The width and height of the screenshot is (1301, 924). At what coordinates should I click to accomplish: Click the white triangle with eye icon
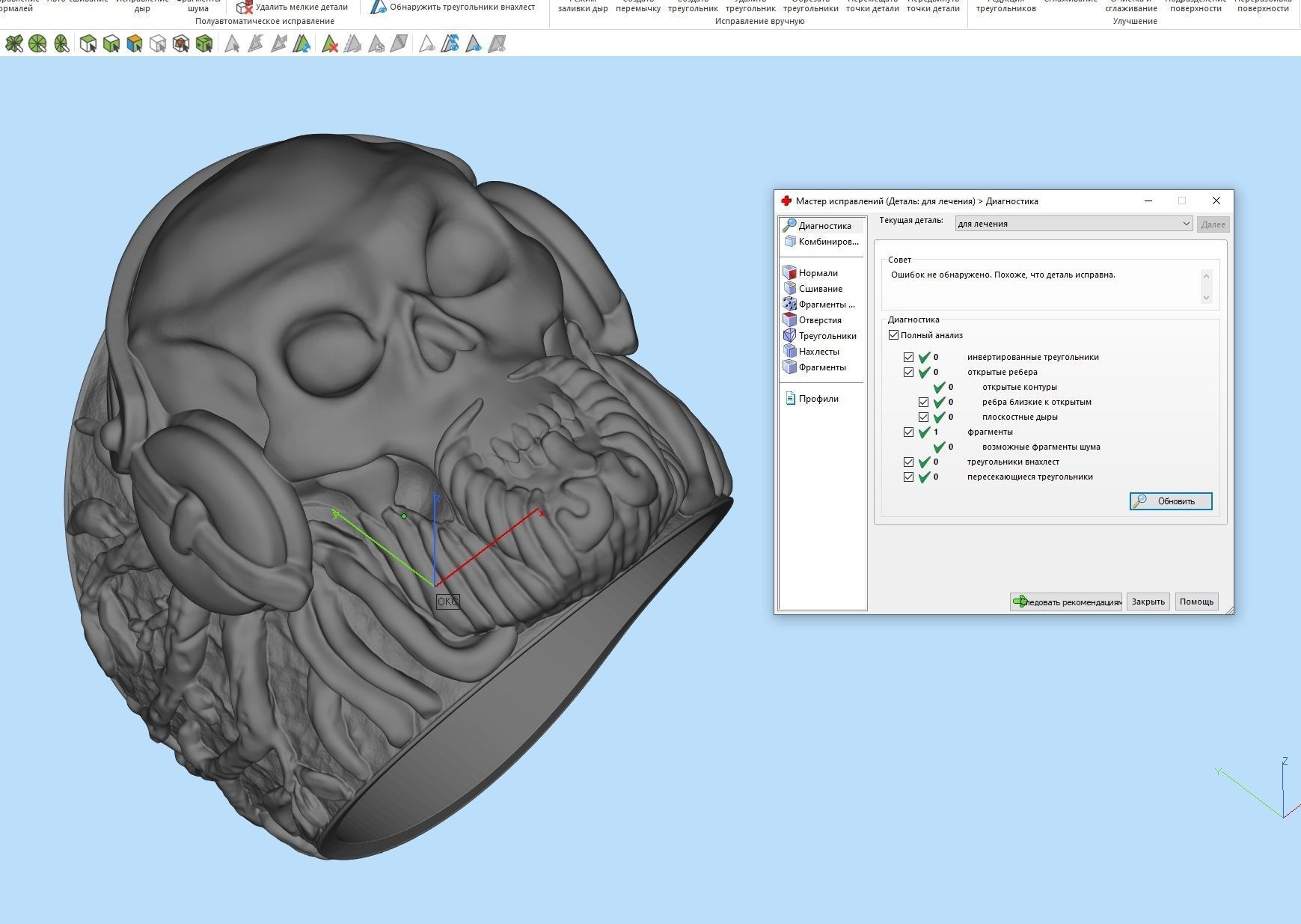426,44
